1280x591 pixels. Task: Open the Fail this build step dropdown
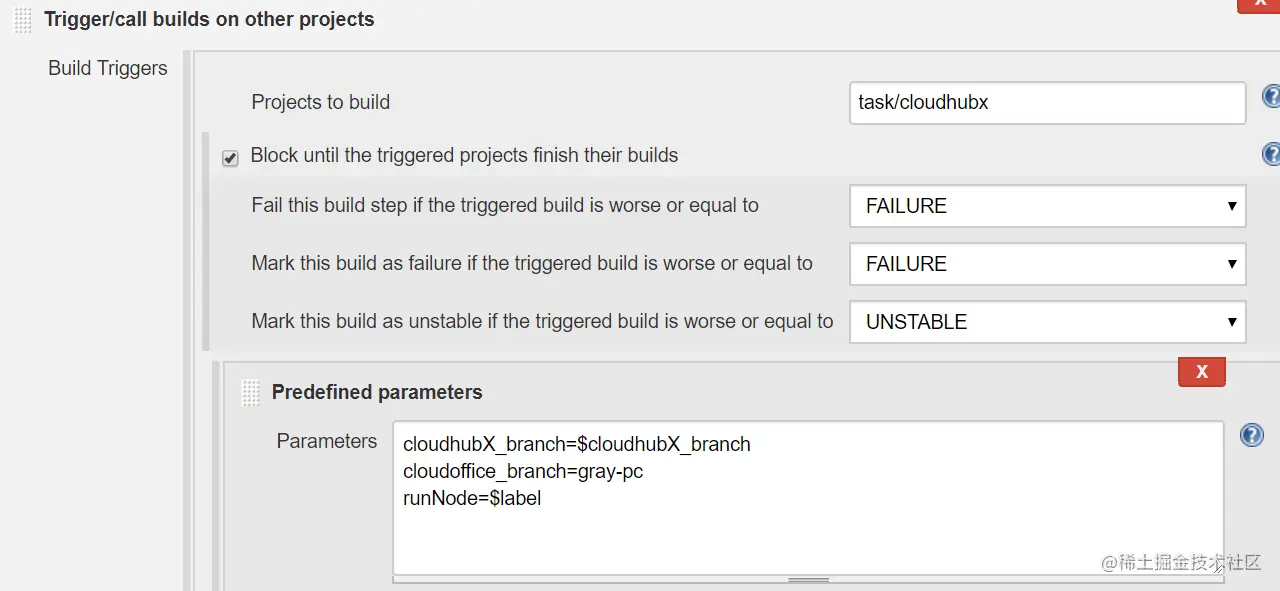(1047, 206)
